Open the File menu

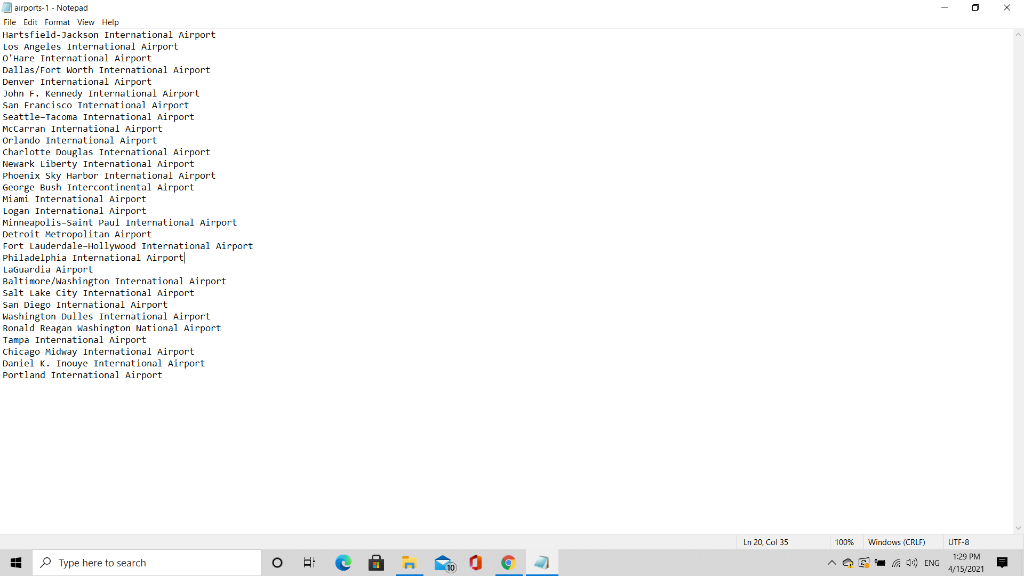9,22
